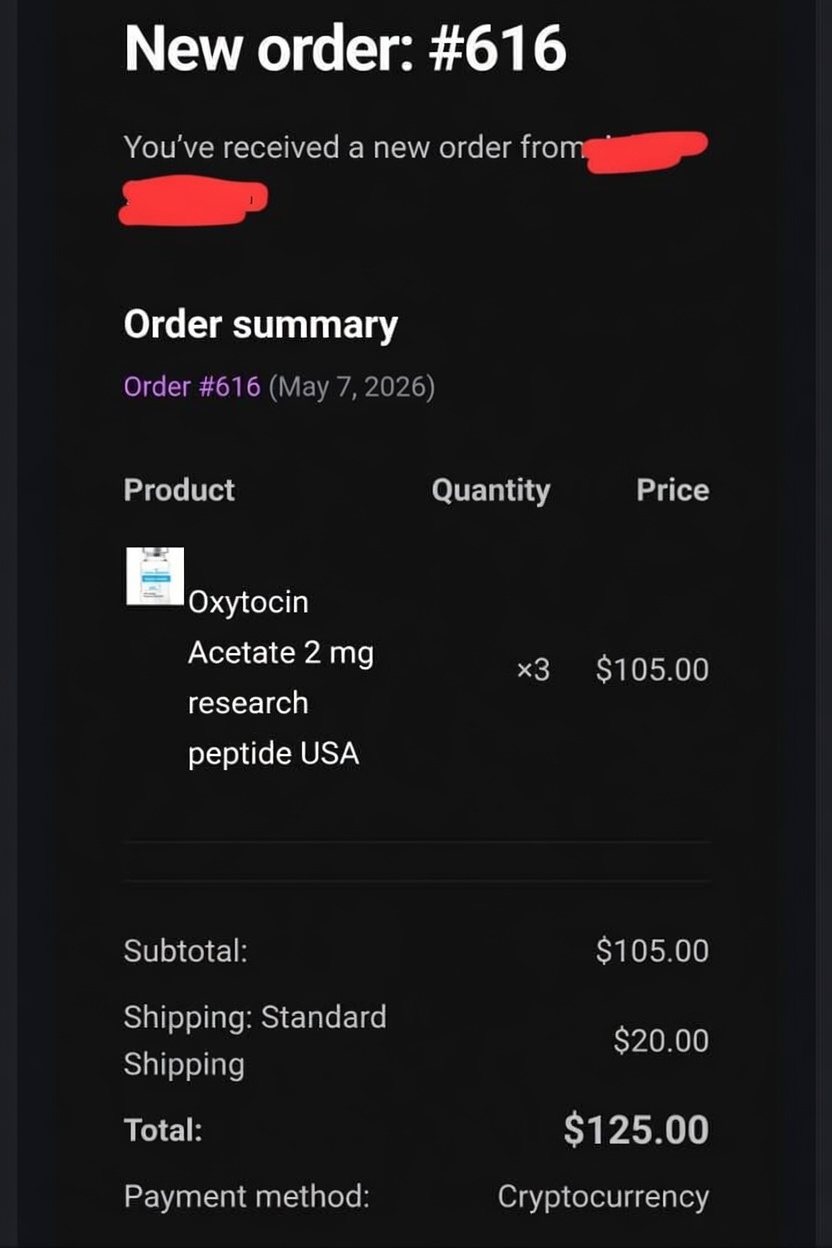Click the bold Total label
Screen dimensions: 832x1248
click(163, 1131)
